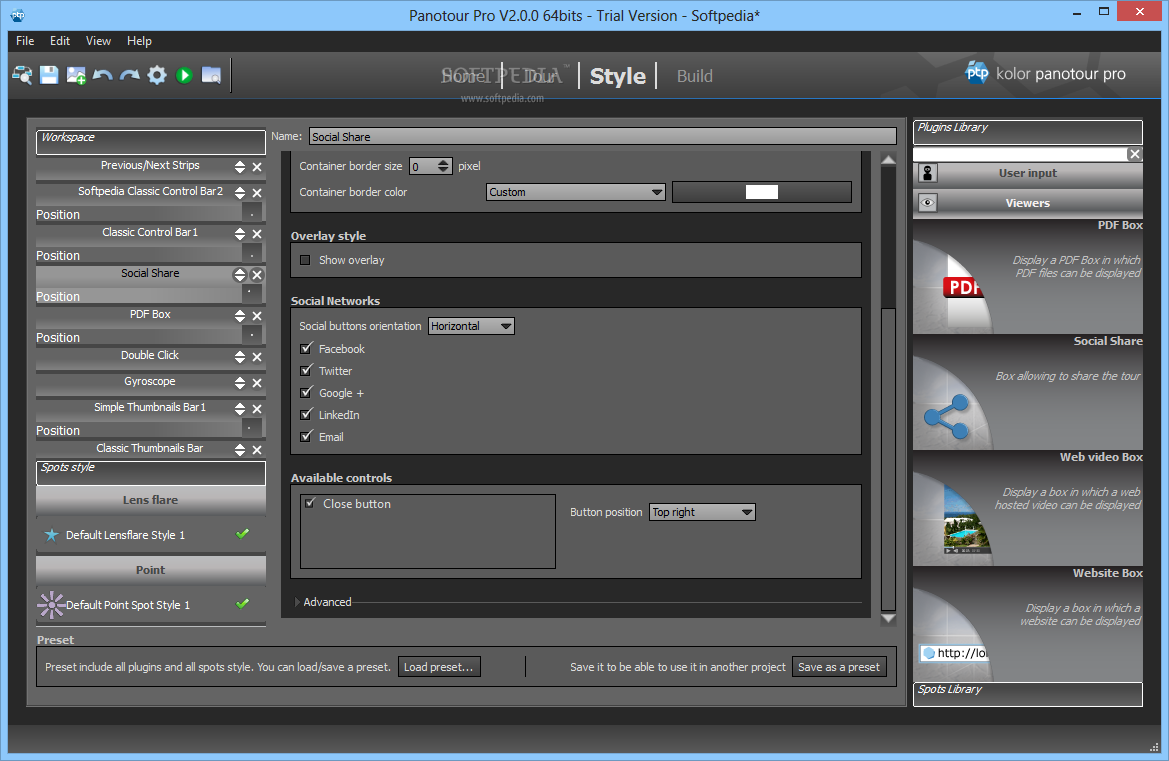Enable the Show overlay checkbox

pyautogui.click(x=305, y=260)
